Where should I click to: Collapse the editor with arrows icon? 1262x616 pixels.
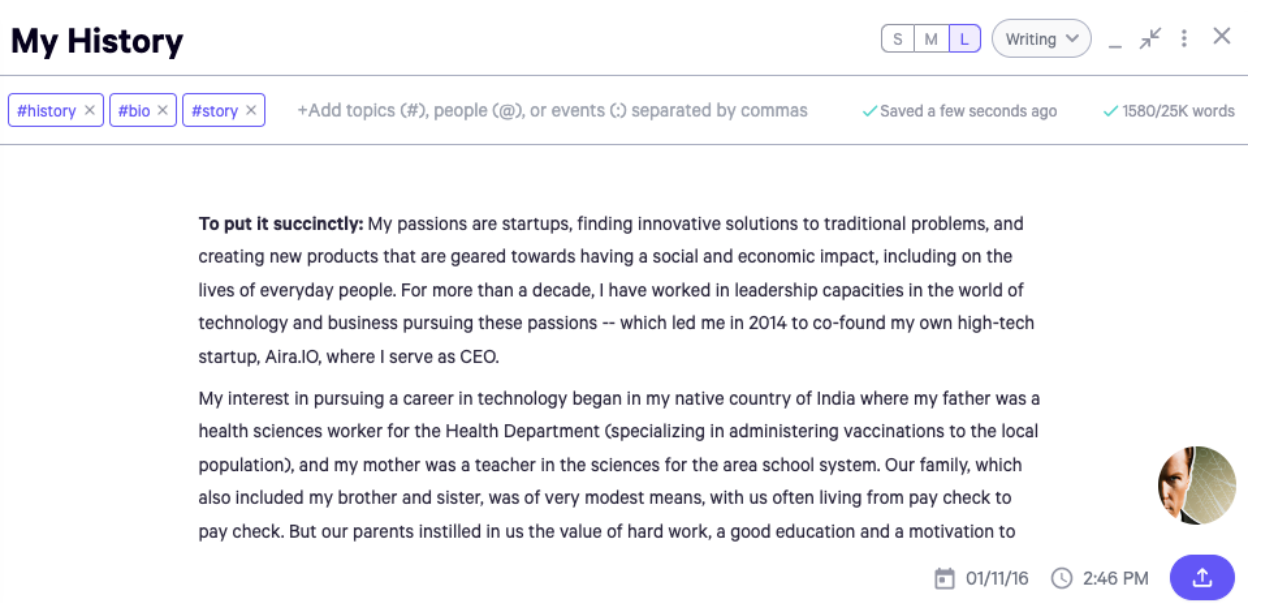(1151, 38)
